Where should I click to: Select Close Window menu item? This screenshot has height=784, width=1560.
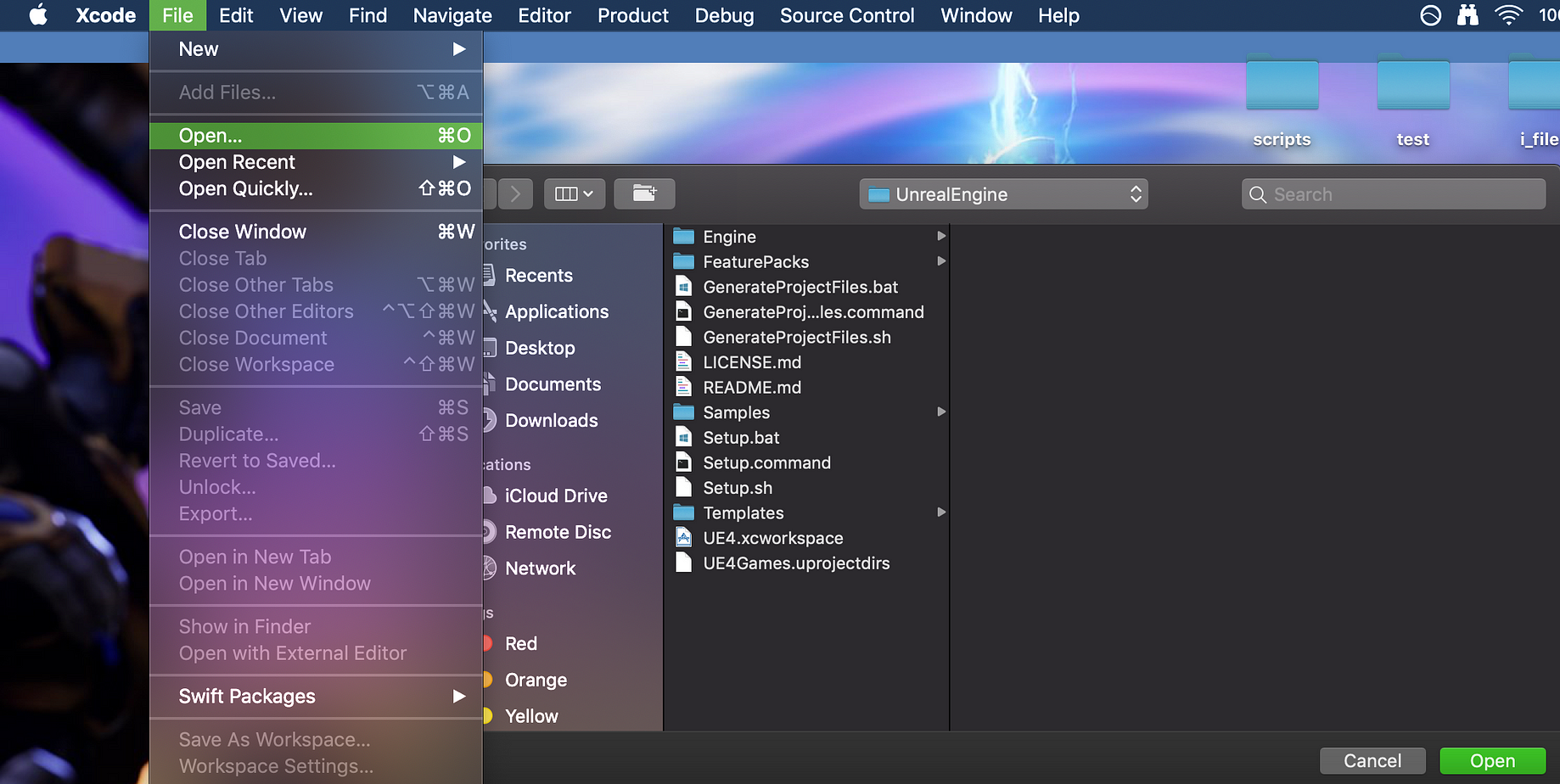(316, 232)
